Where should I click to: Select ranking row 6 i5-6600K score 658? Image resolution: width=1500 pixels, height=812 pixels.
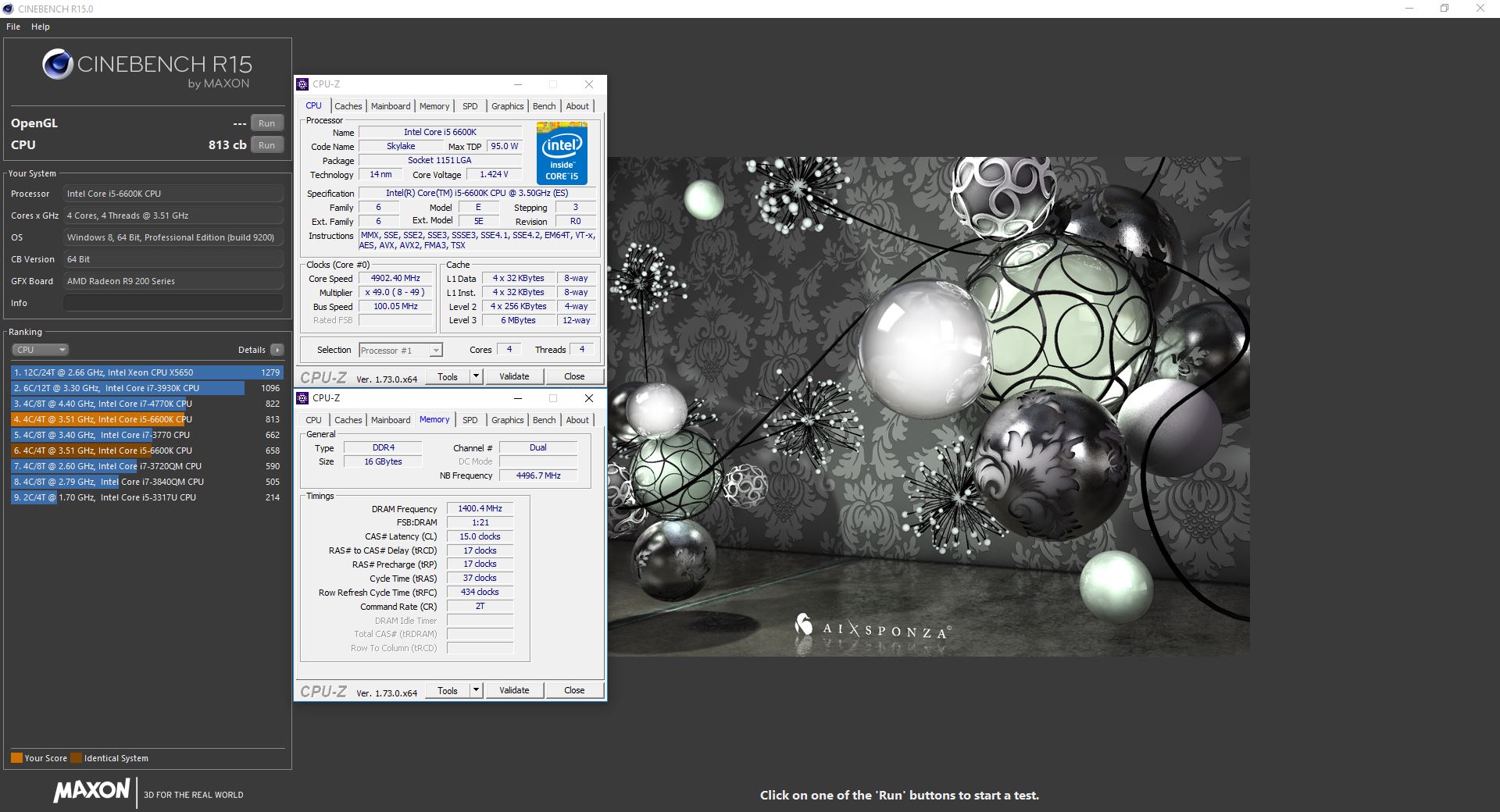point(147,451)
